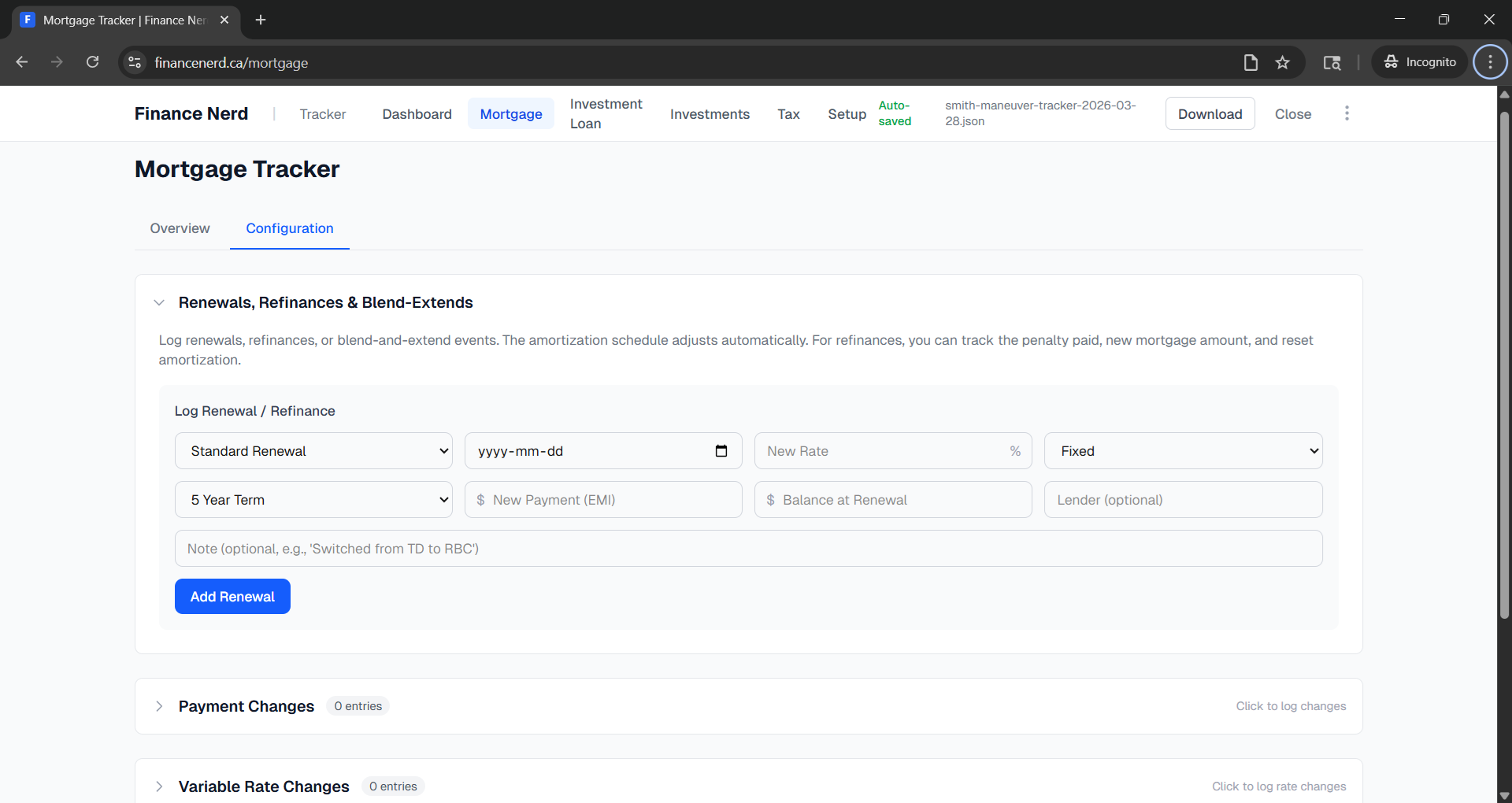Open the Standard Renewal type dropdown
1512x803 pixels.
[313, 451]
